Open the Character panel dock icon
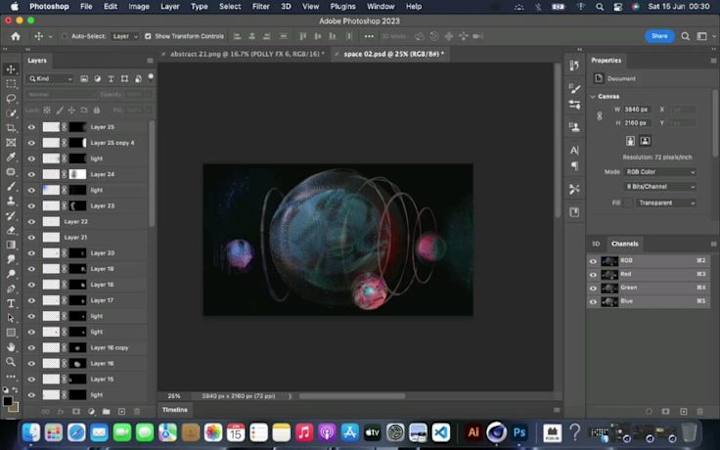 574,150
